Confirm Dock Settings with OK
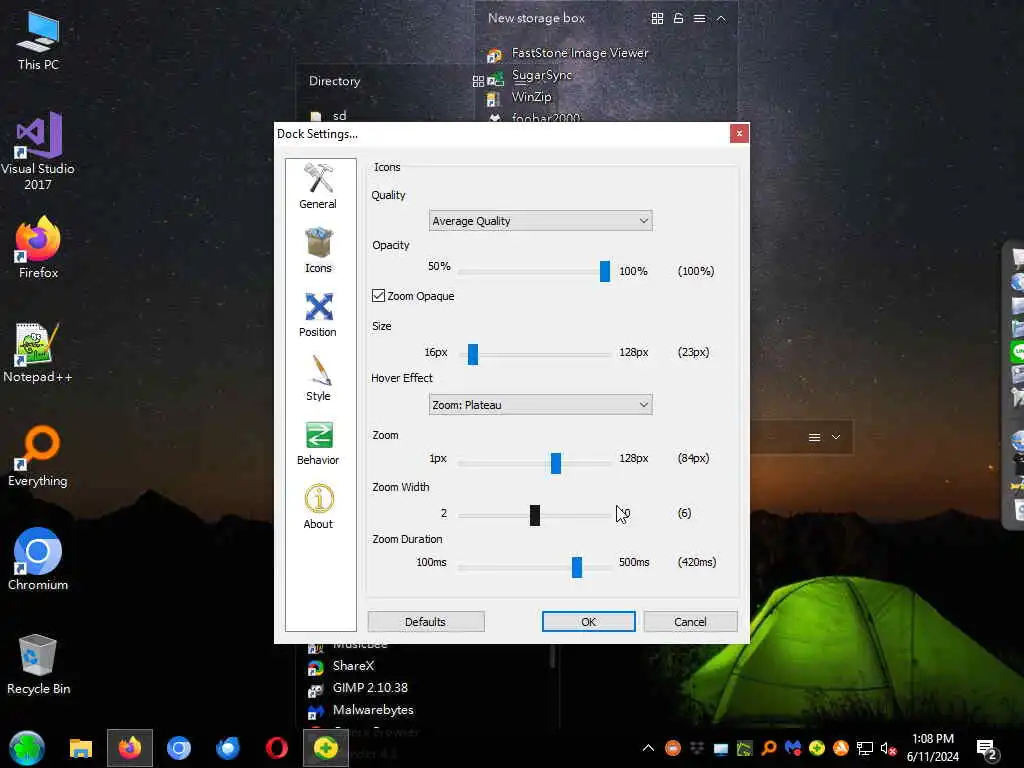 (588, 622)
